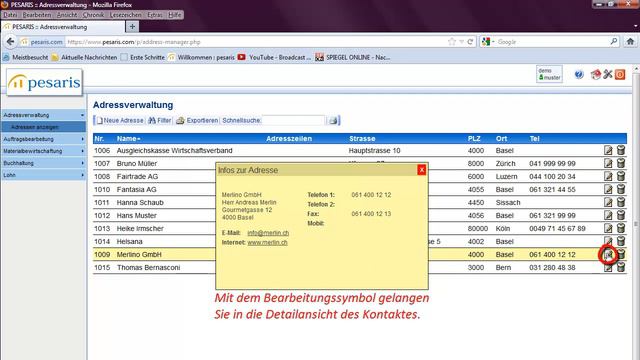This screenshot has width=640, height=360.
Task: Go back with browser back arrow
Action: pos(11,42)
